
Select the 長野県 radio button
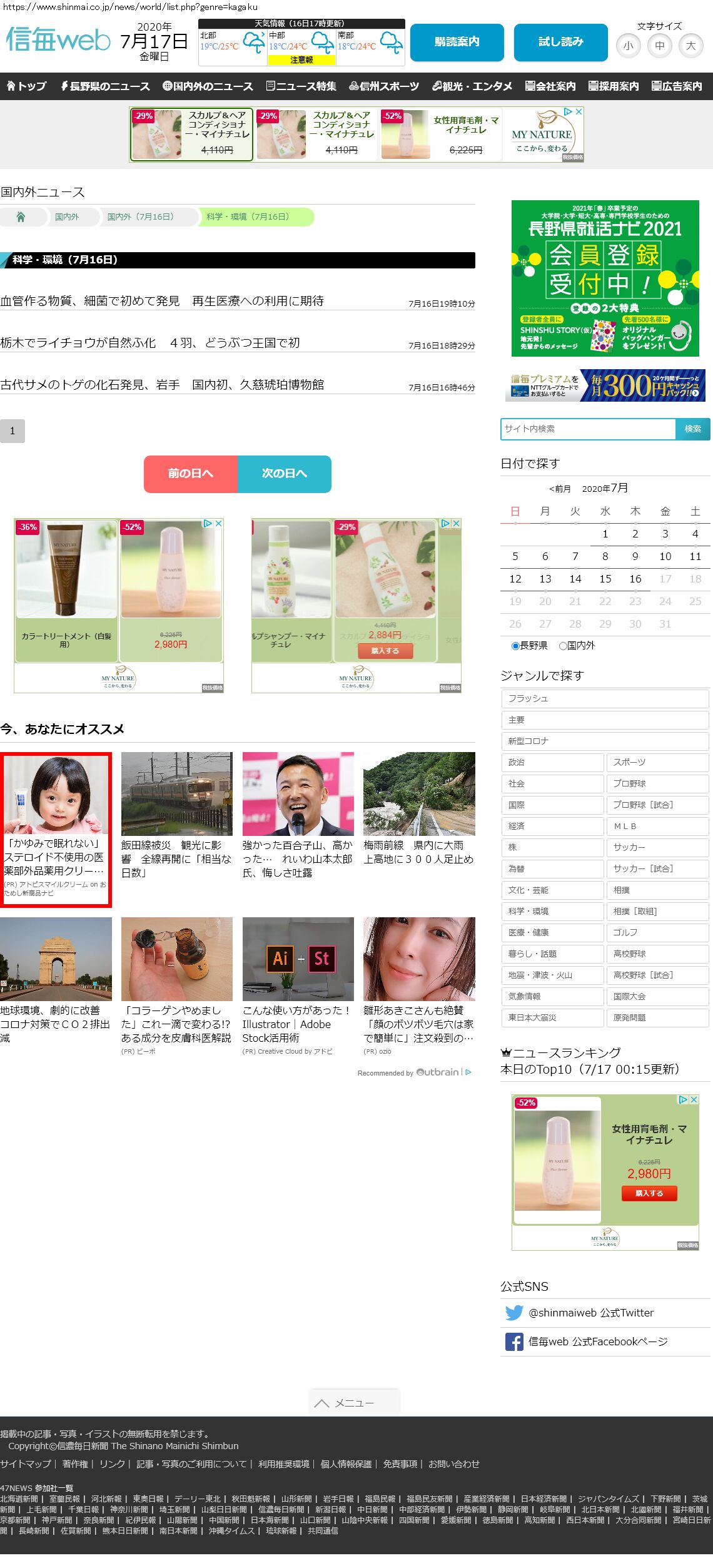(515, 646)
